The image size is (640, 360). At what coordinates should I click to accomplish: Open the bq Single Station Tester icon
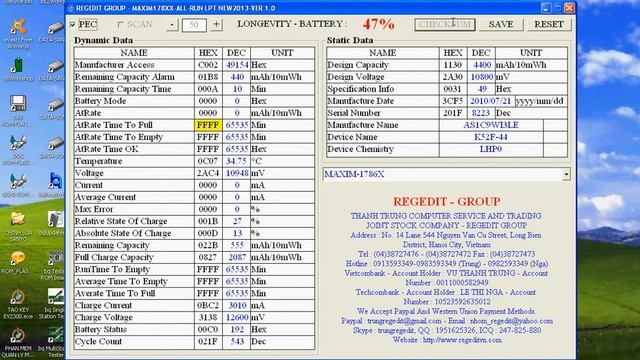point(56,297)
